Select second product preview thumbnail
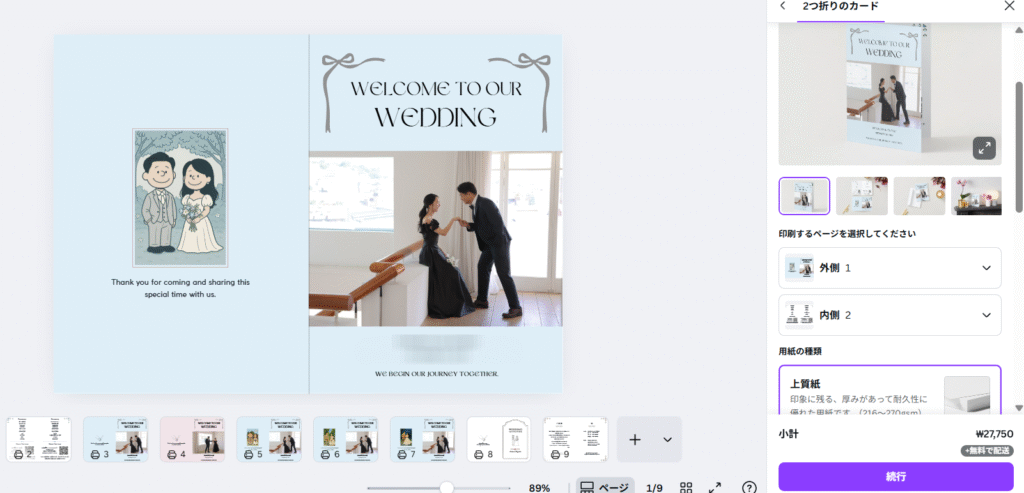The width and height of the screenshot is (1024, 493). [x=861, y=196]
